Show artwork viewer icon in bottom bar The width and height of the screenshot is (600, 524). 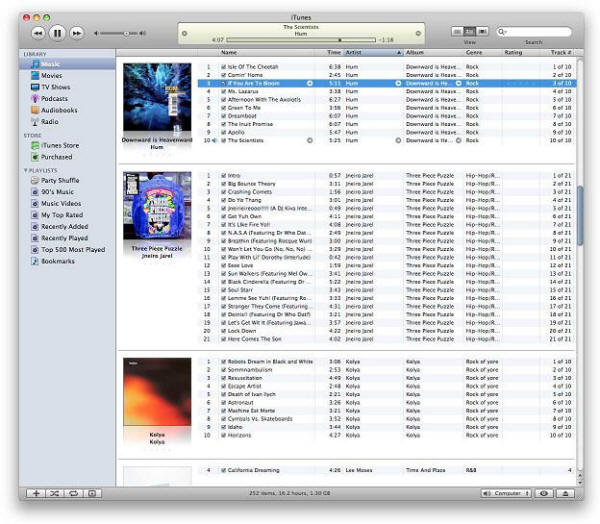[92, 493]
